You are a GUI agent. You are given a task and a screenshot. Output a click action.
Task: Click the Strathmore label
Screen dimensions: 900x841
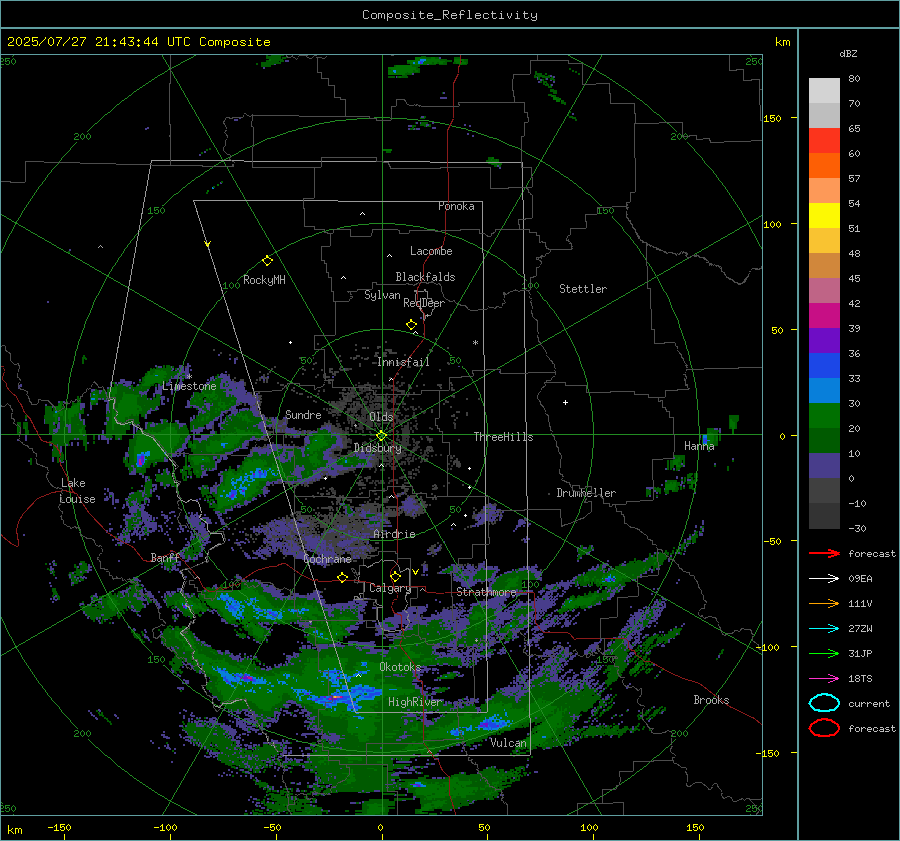click(486, 592)
